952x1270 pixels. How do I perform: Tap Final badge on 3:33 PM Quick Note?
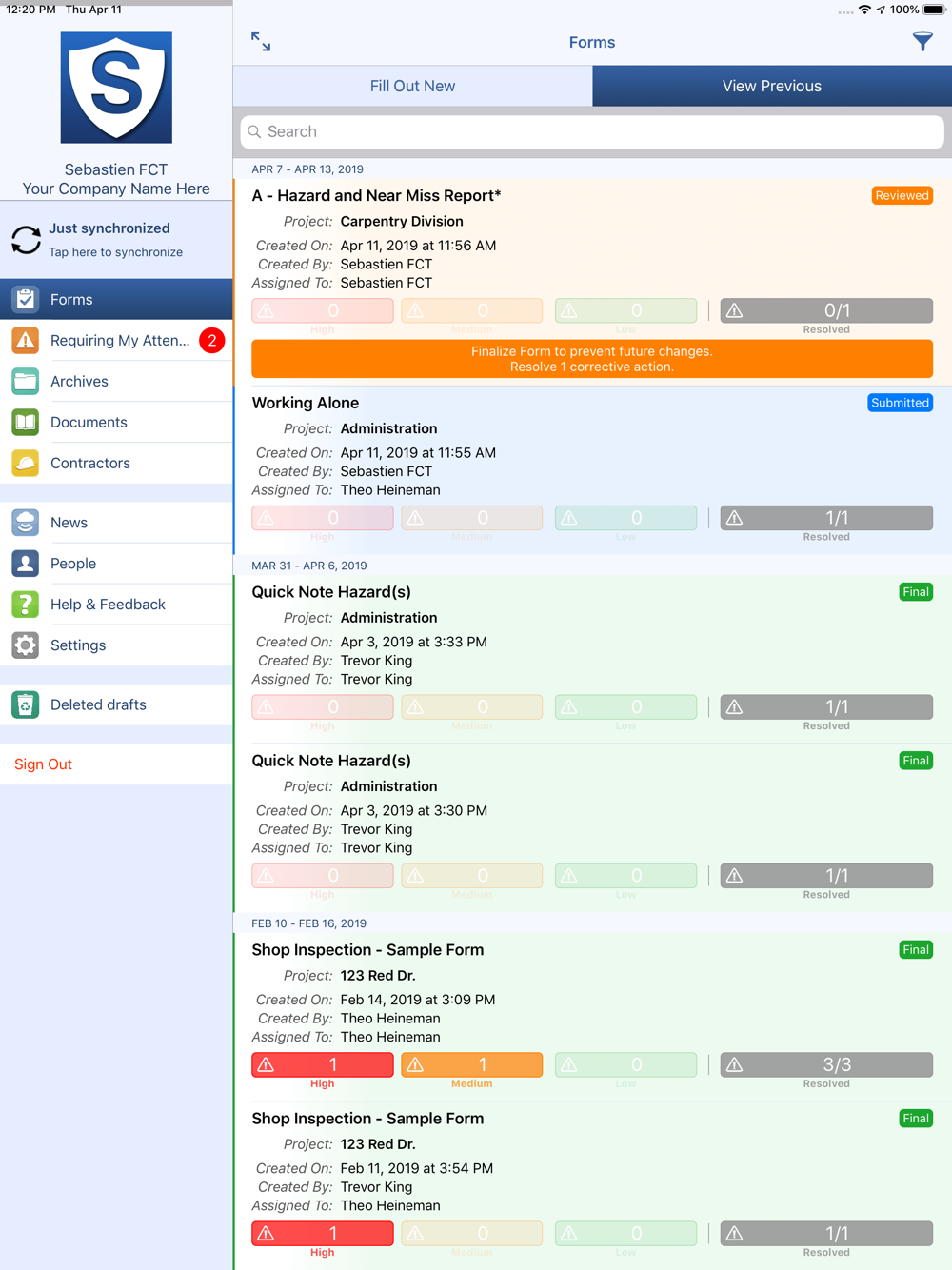pos(916,592)
